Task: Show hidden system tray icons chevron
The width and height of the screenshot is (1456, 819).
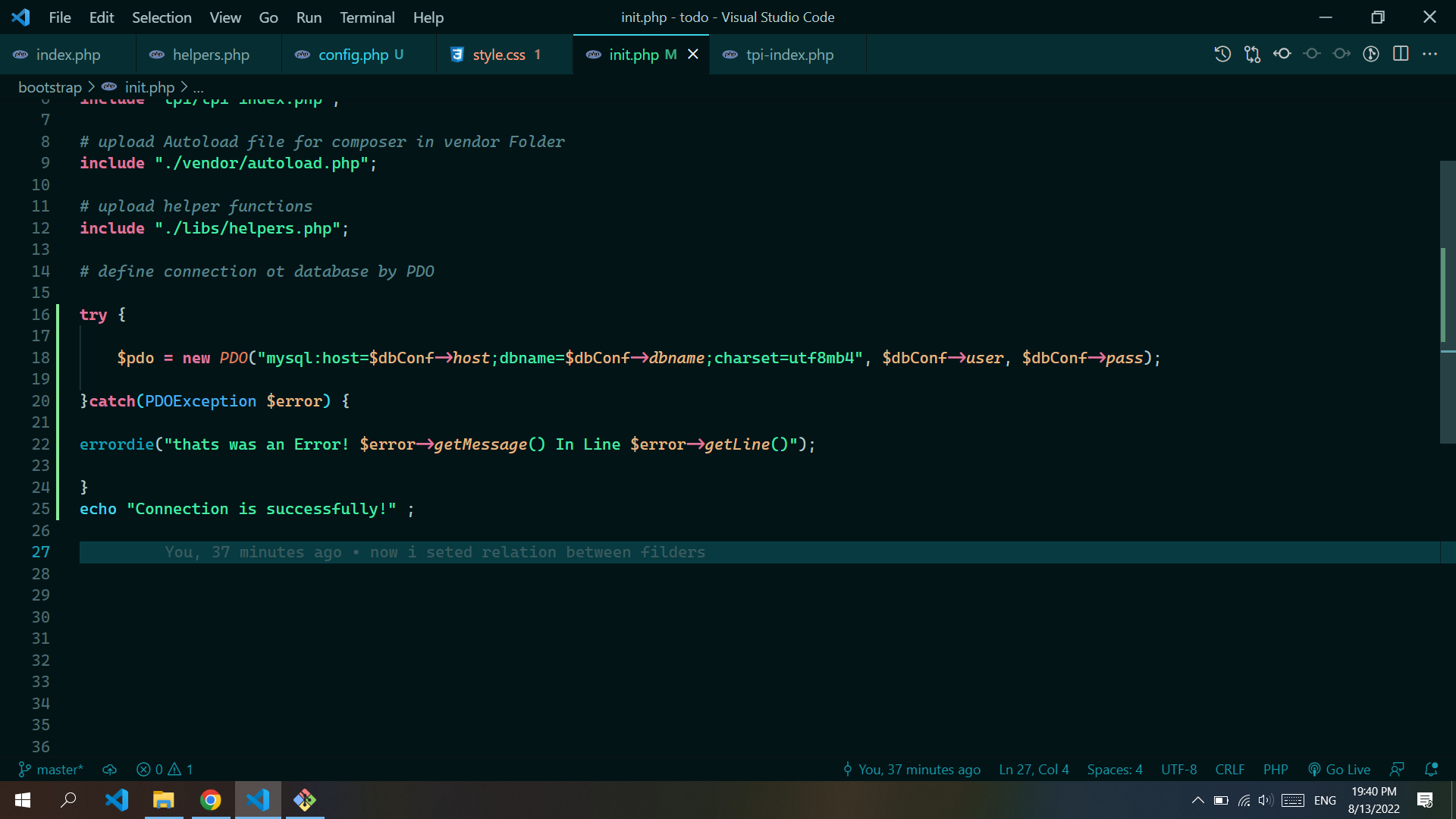Action: pos(1197,800)
